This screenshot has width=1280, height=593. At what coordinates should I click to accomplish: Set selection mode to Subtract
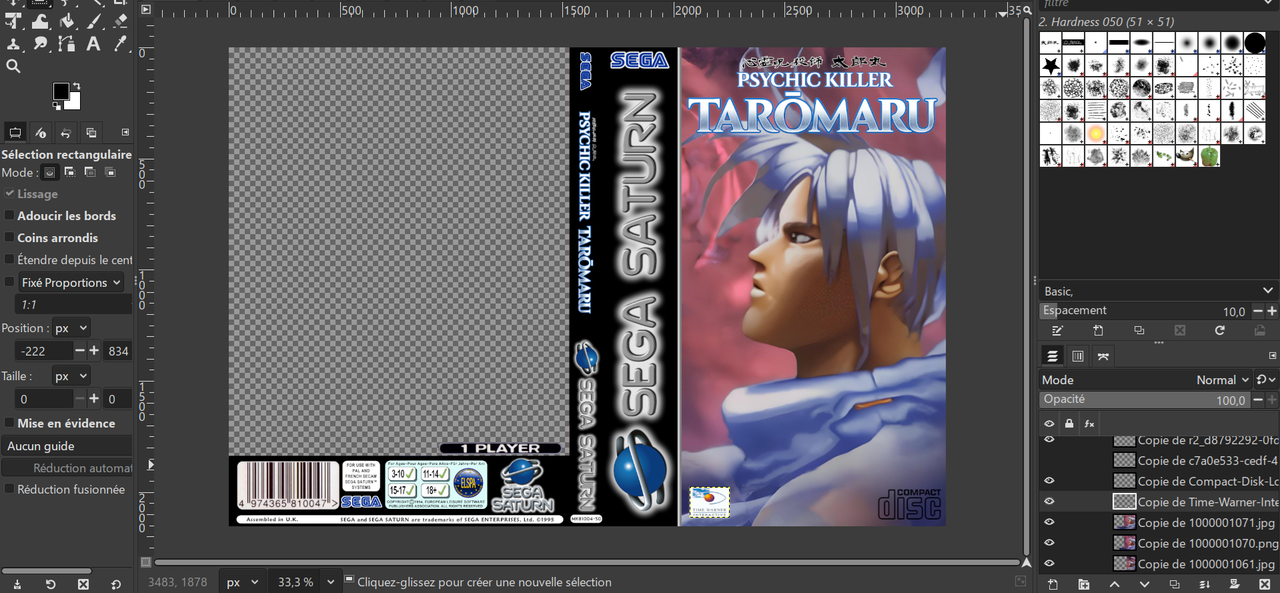(89, 172)
